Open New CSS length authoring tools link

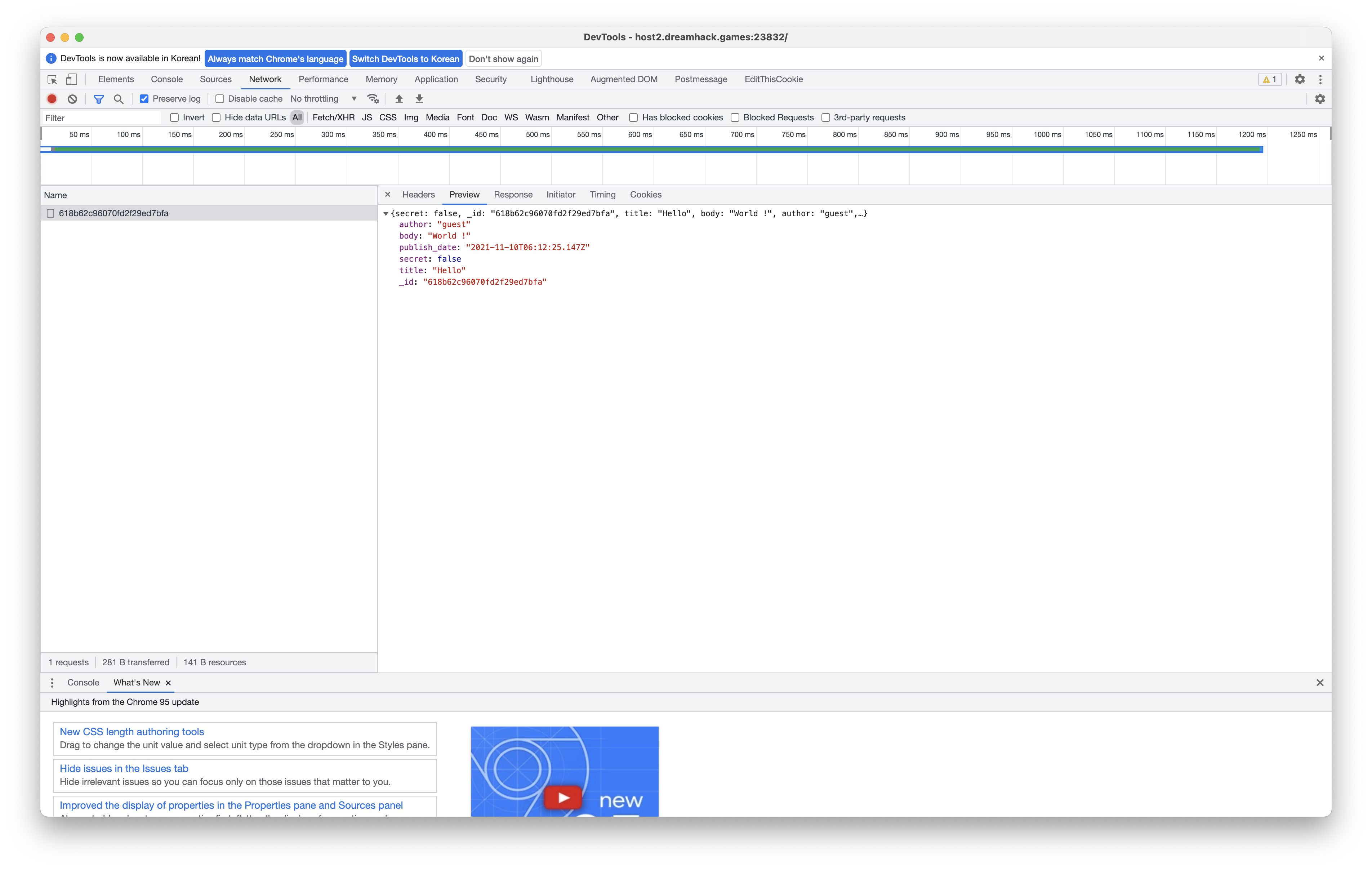pyautogui.click(x=132, y=732)
